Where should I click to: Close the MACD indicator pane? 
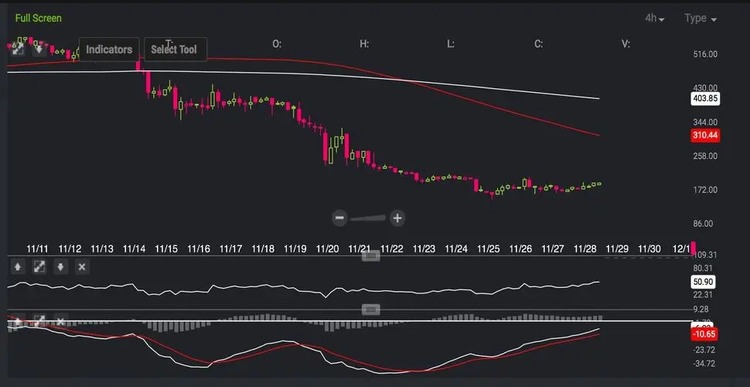[x=60, y=321]
